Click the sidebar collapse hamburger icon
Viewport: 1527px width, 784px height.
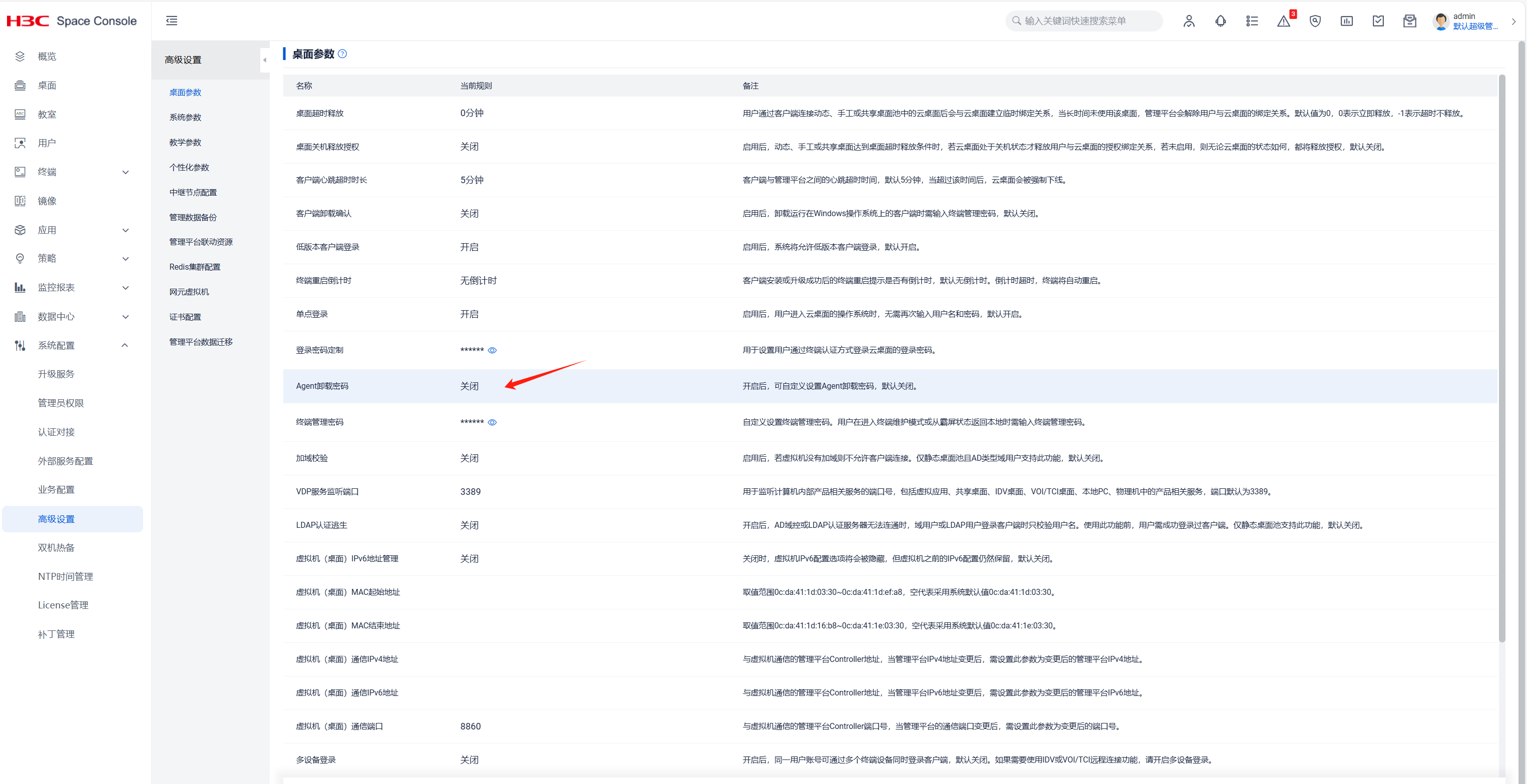tap(171, 21)
